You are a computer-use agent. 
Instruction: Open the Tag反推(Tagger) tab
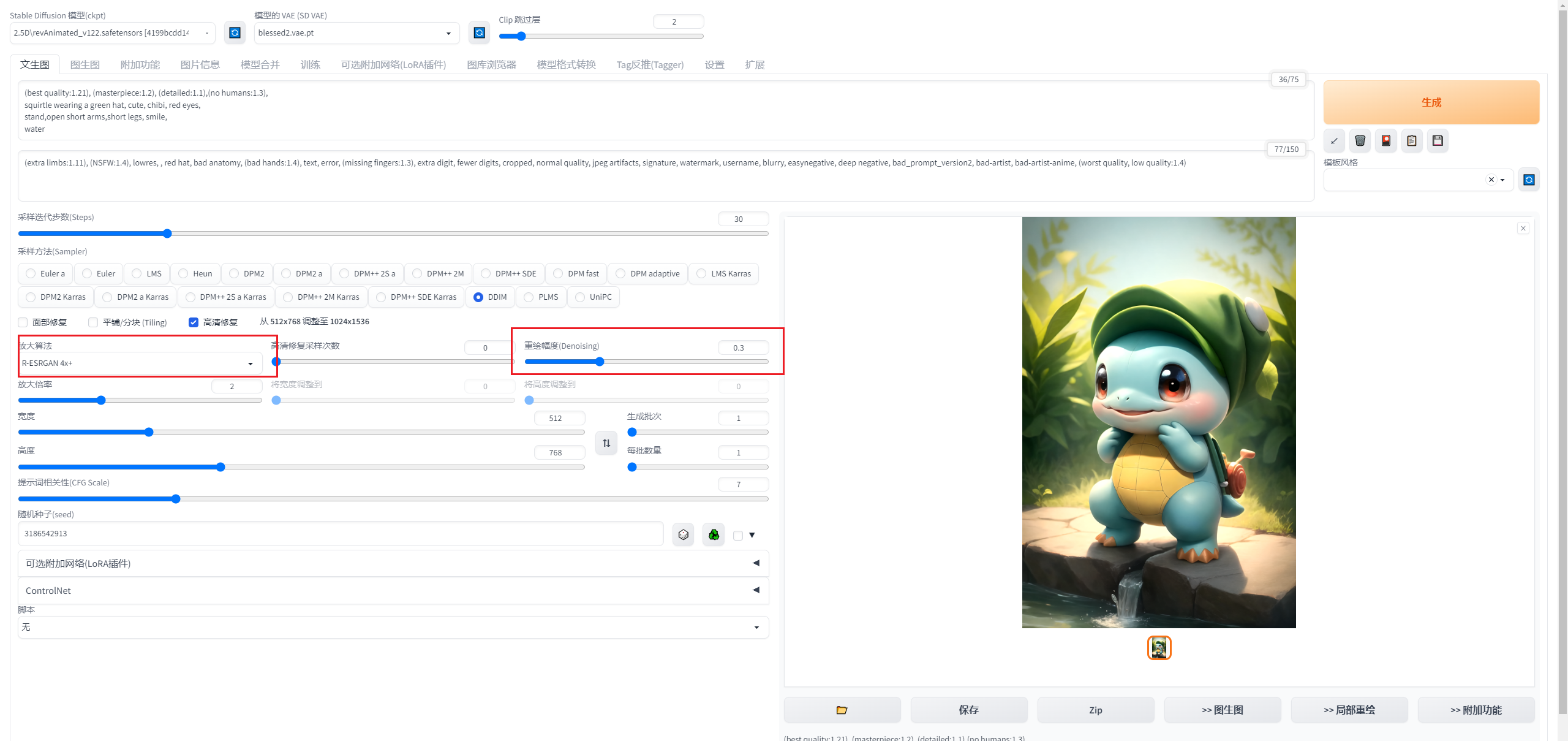pyautogui.click(x=650, y=64)
